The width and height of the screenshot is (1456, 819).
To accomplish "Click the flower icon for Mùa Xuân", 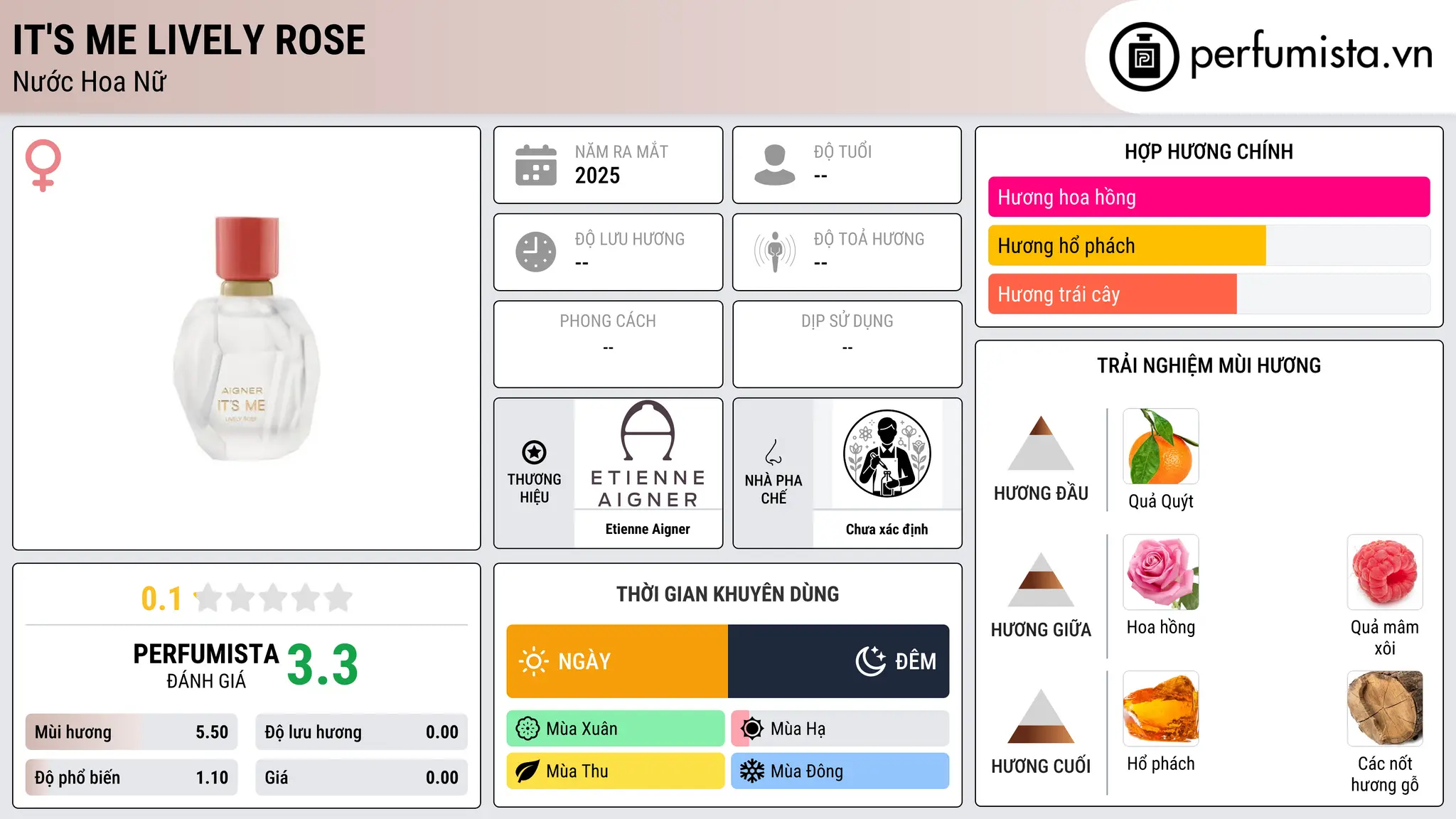I will (528, 729).
